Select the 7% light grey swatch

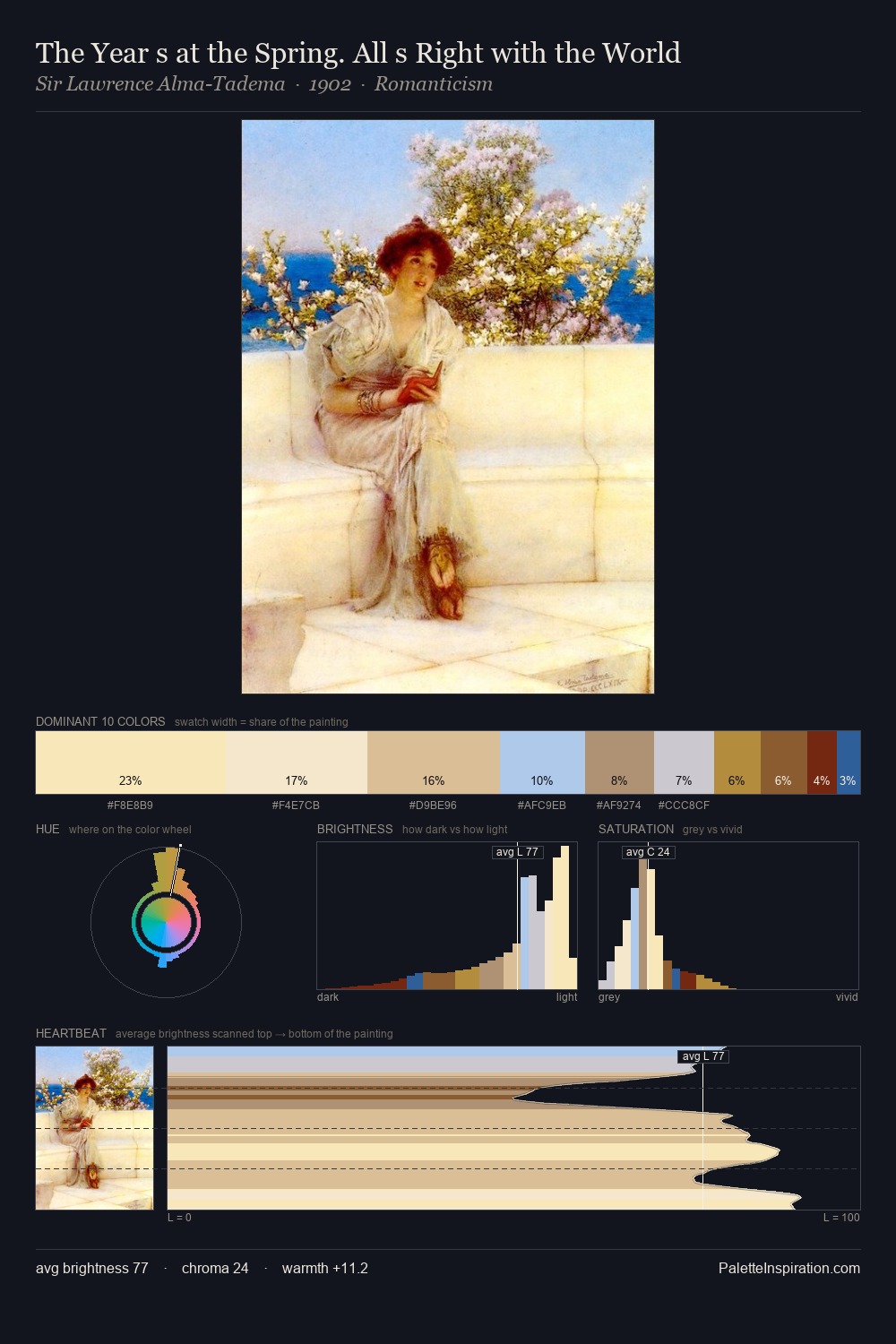tap(684, 762)
